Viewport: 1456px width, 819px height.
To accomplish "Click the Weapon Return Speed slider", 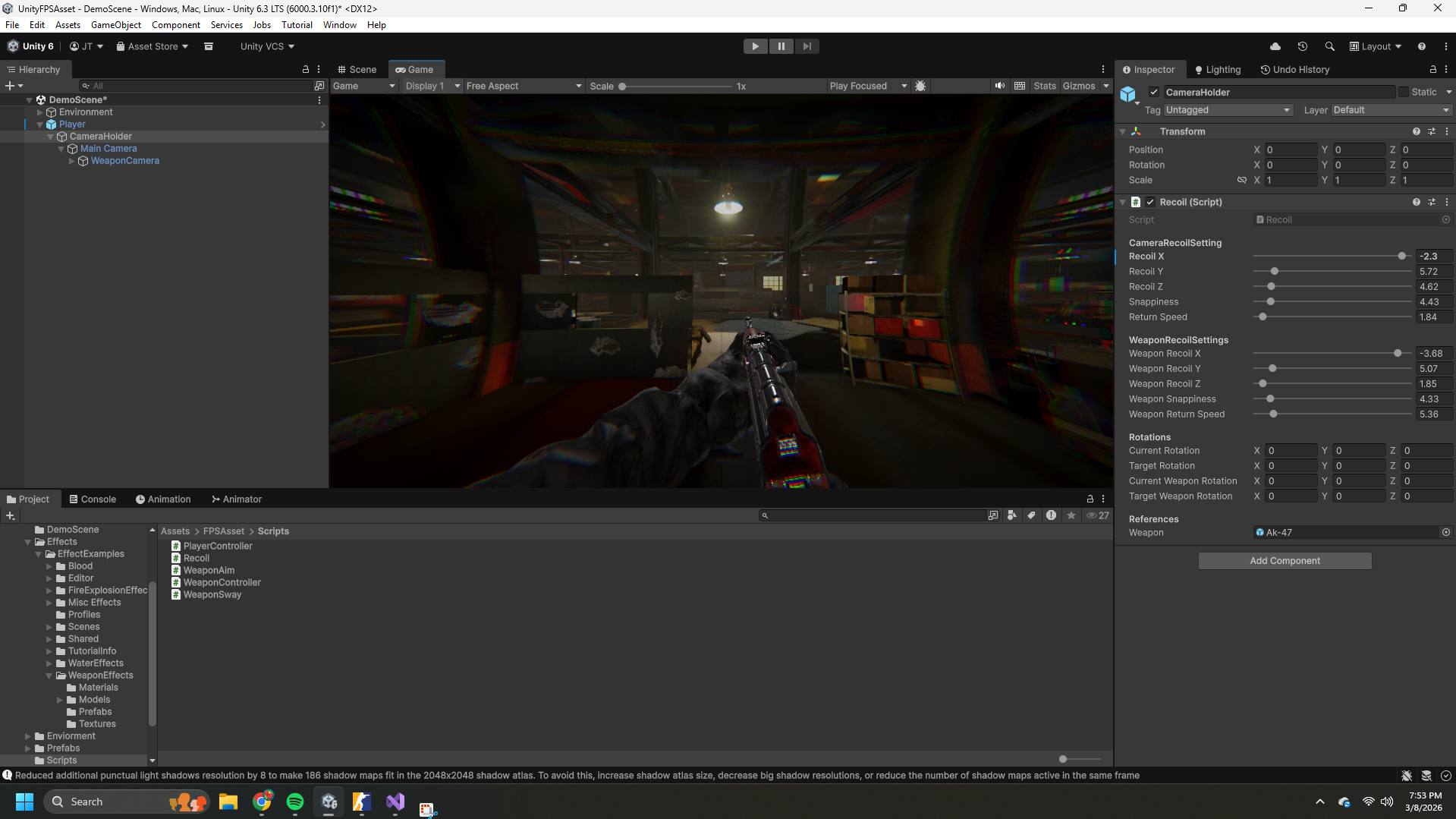I will pos(1332,414).
